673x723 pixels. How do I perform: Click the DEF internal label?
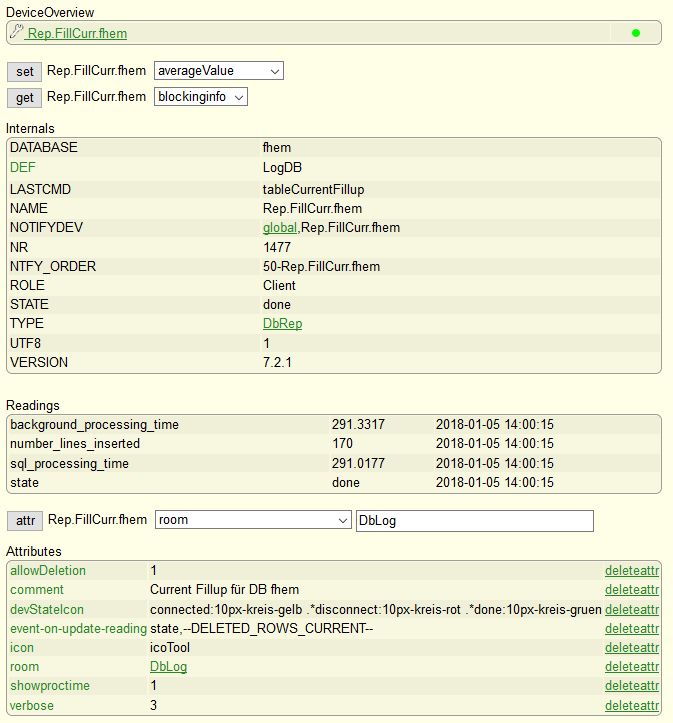(23, 167)
